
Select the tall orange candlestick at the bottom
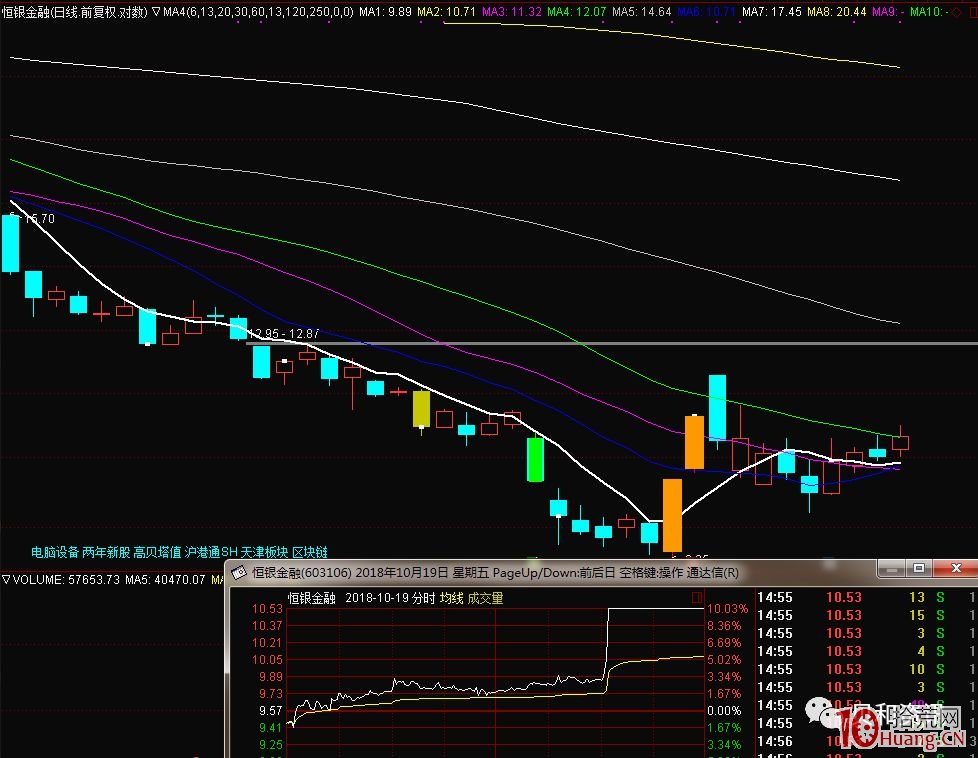[672, 515]
